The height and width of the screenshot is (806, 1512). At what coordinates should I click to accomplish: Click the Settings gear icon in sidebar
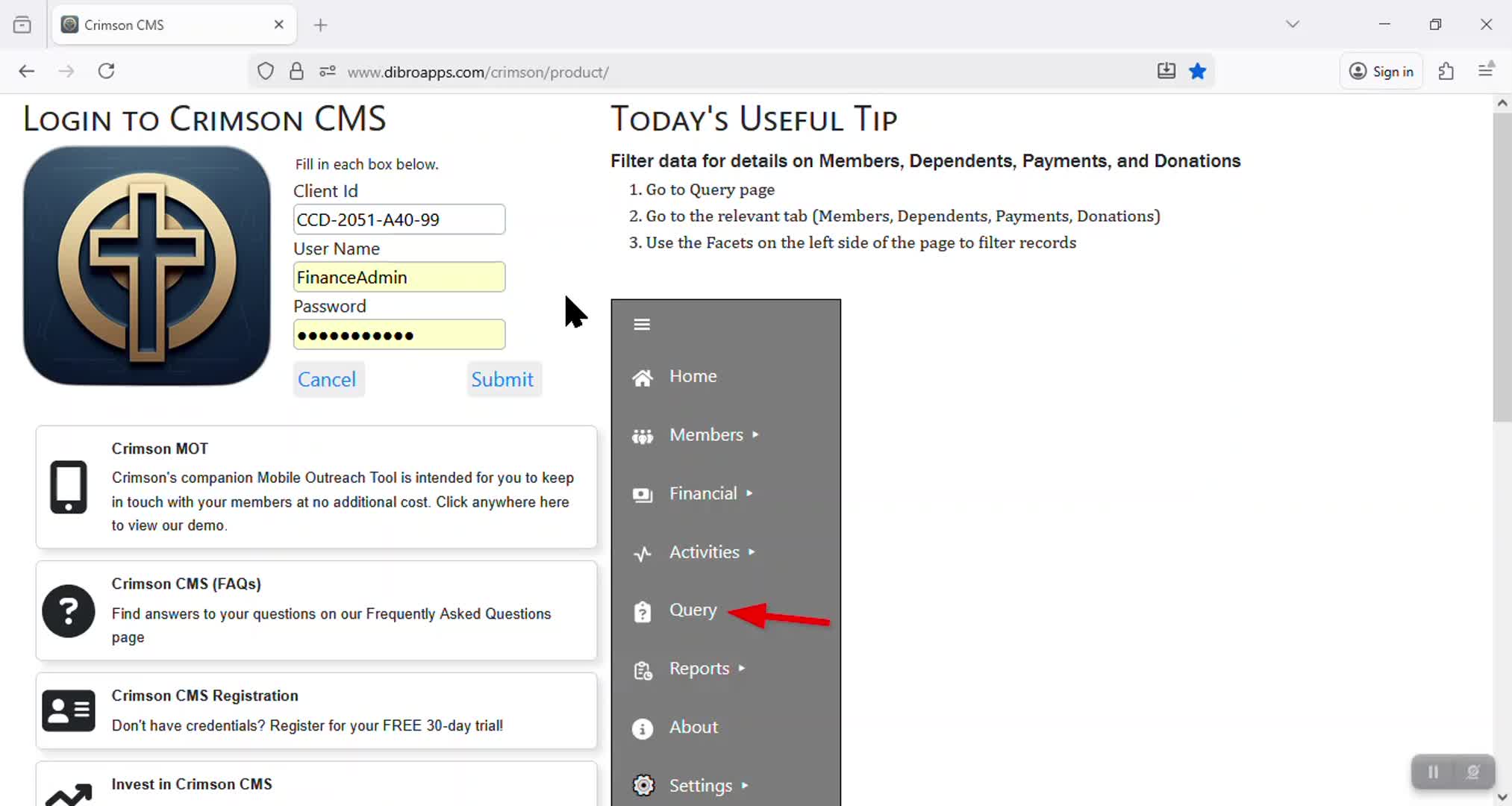[x=643, y=785]
